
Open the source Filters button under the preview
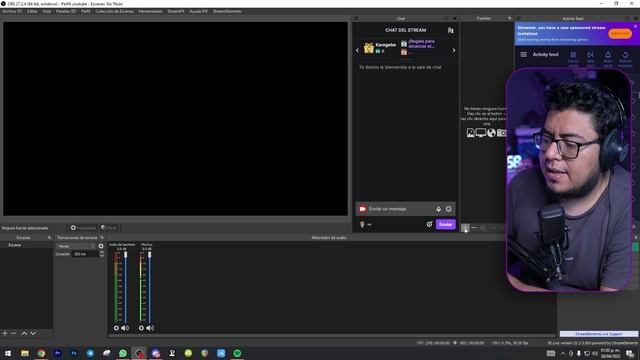109,228
